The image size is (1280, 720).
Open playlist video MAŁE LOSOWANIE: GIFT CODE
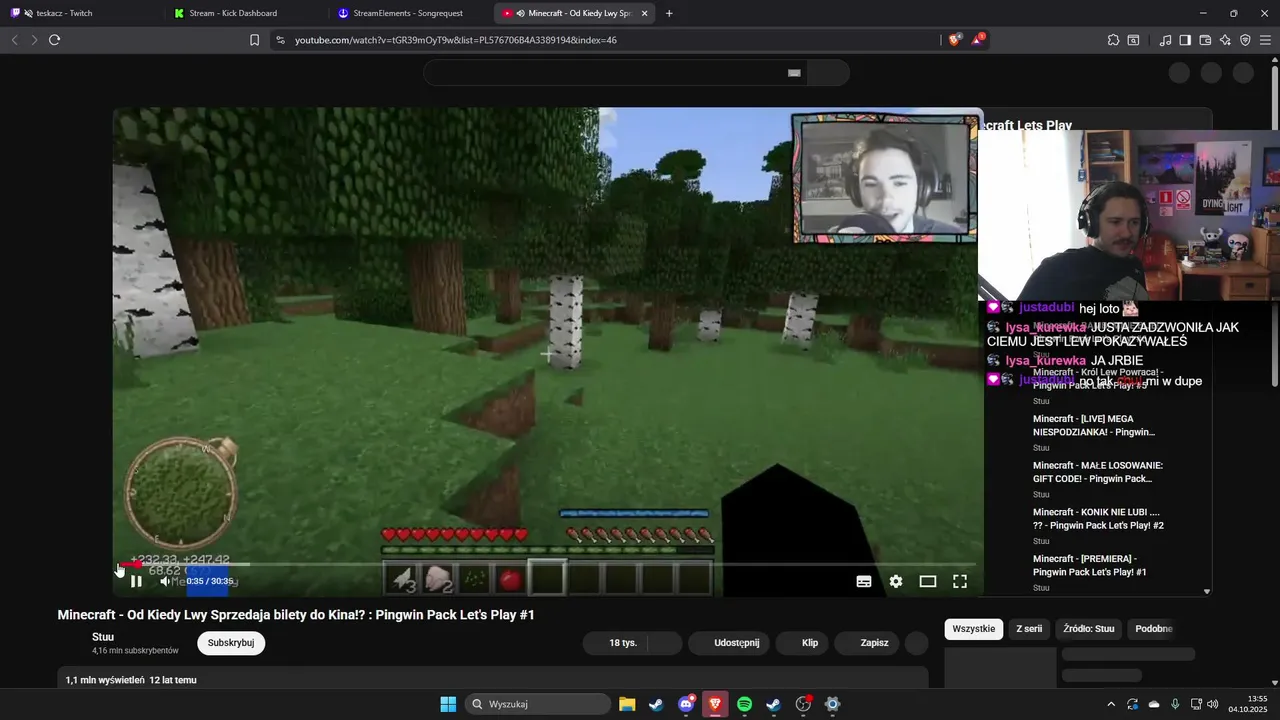coord(1098,472)
